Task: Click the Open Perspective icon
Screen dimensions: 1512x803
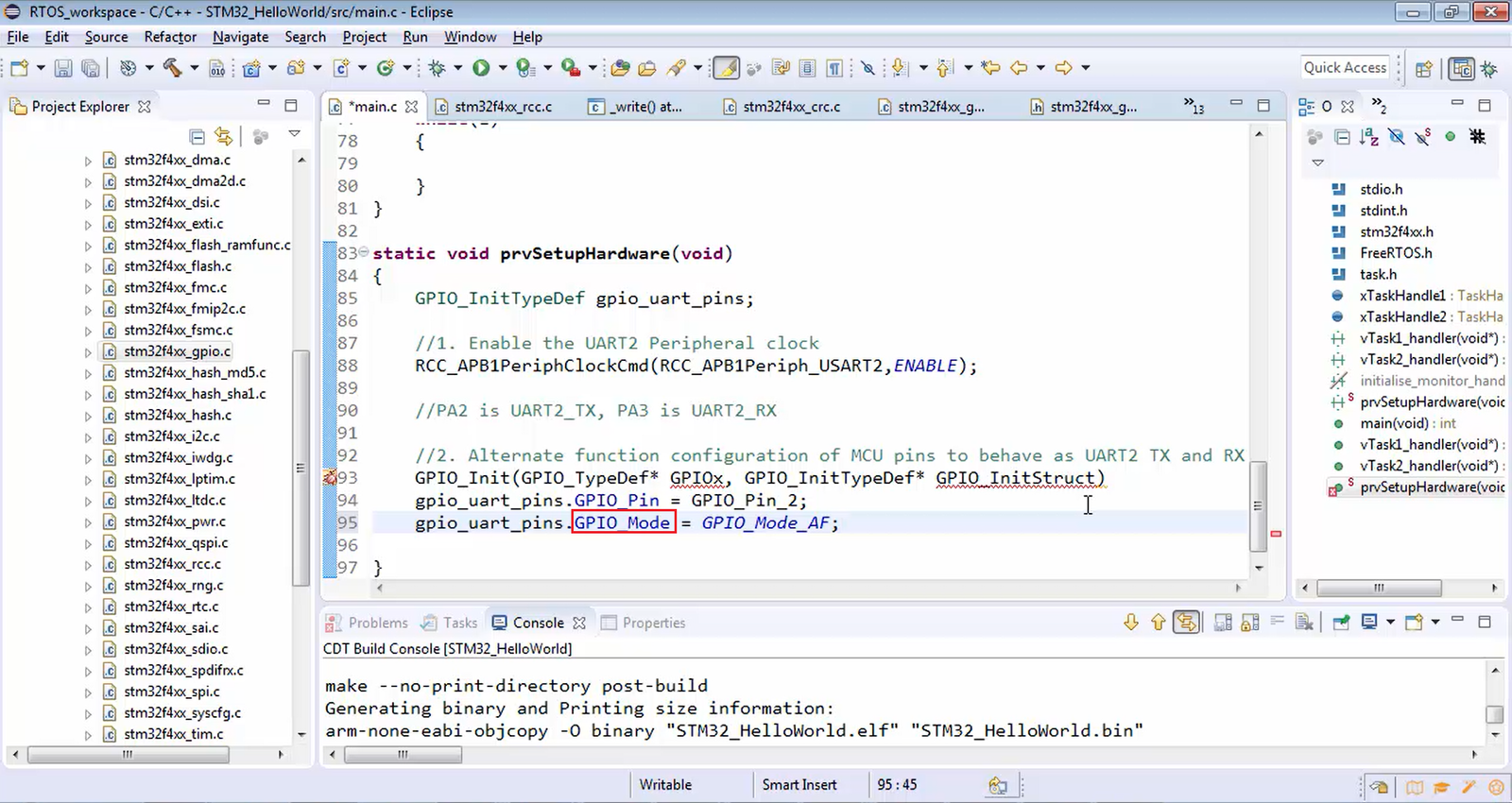Action: pos(1424,68)
